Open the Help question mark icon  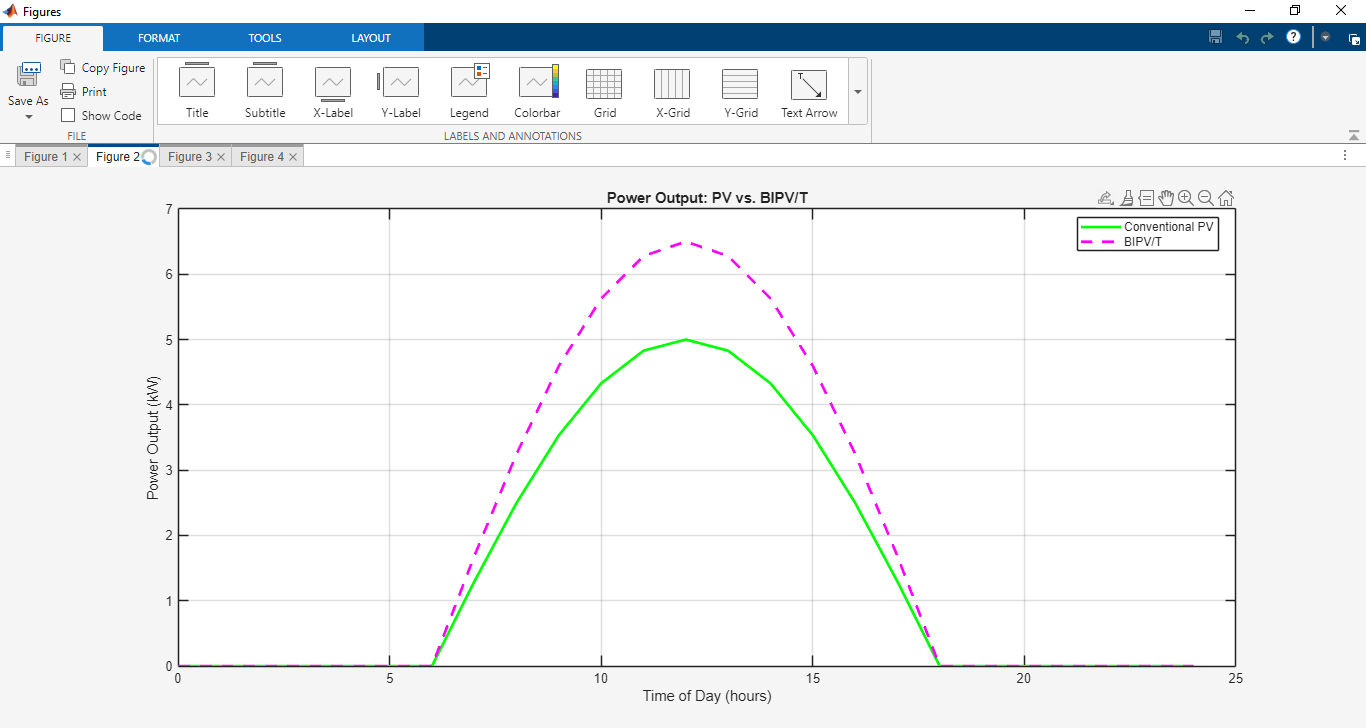pos(1293,37)
